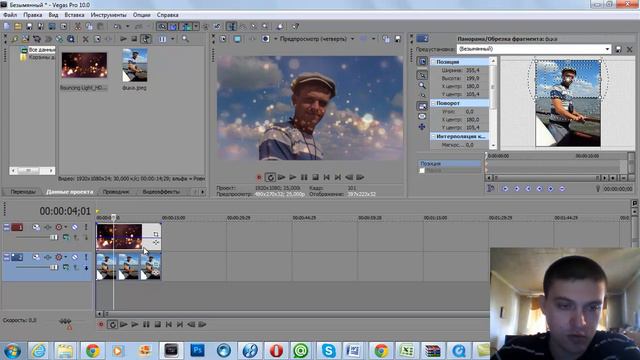The image size is (640, 360).
Task: Click the Delete preset X icon in Pan/Crop
Action: pyautogui.click(x=629, y=49)
